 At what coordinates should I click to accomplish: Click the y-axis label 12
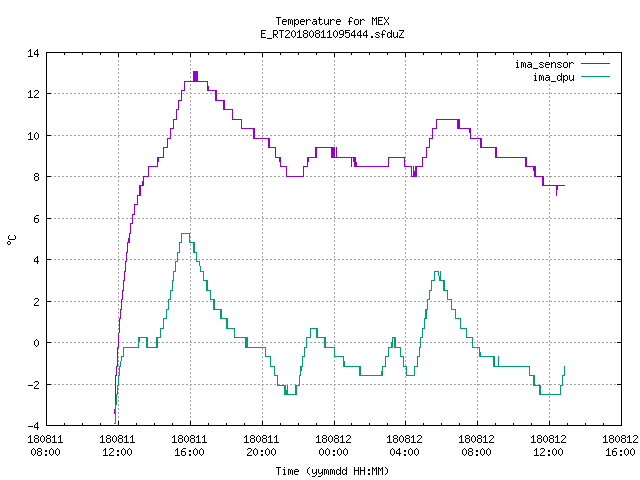click(33, 94)
